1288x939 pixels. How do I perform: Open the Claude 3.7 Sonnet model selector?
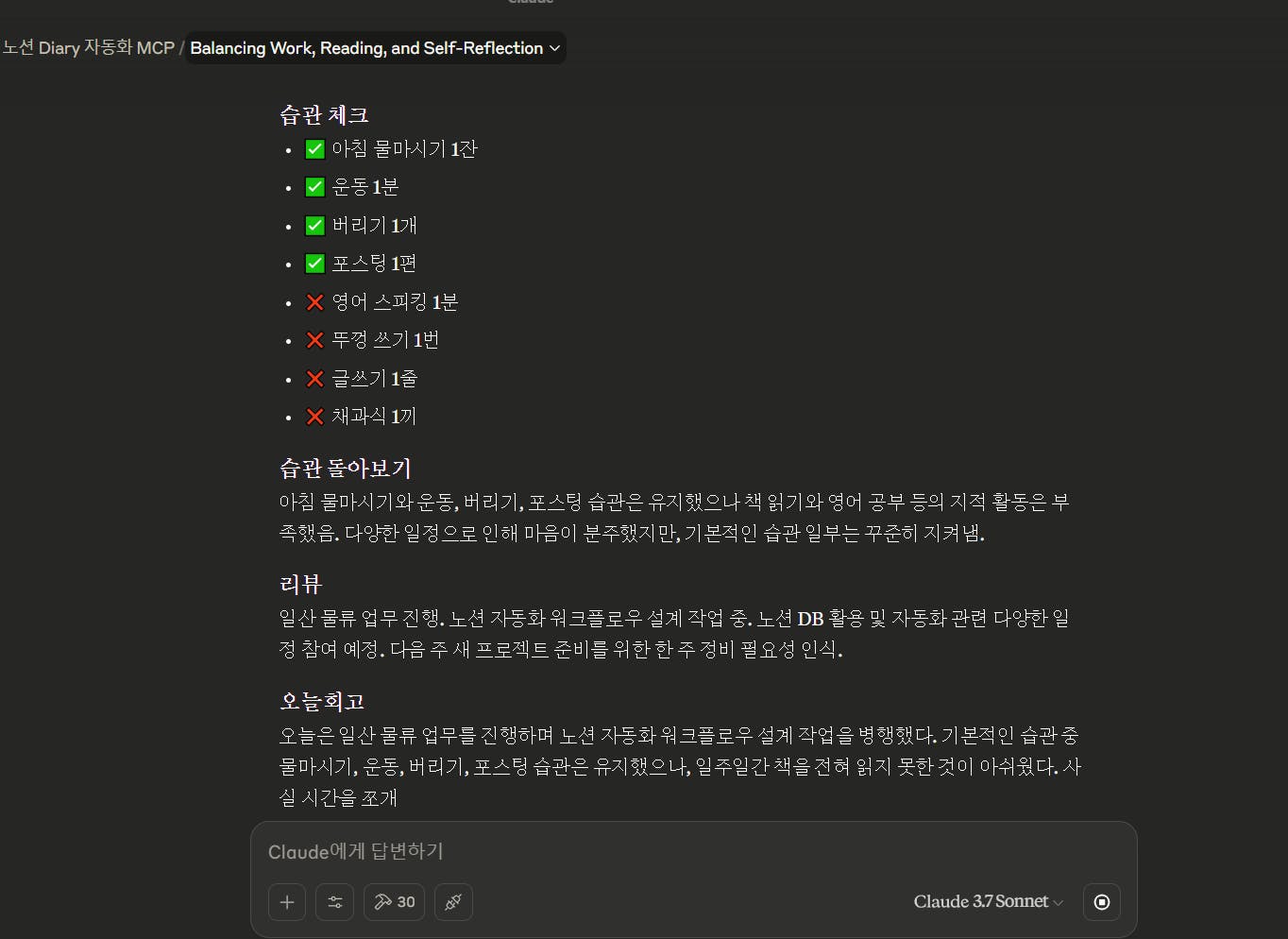point(989,902)
